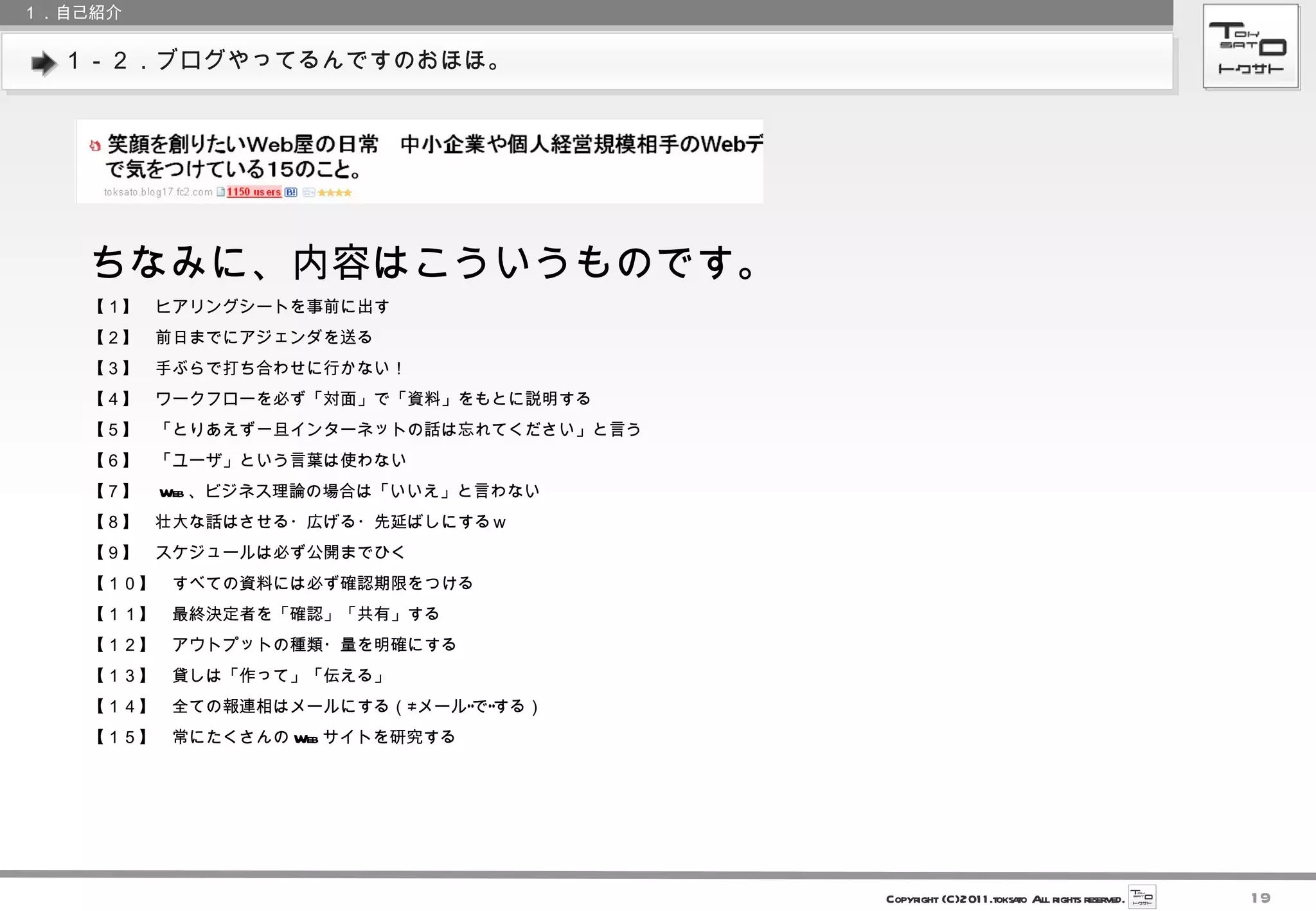Click item 1 ヒアリングシートを事前に出す
The width and height of the screenshot is (1316, 911).
[x=242, y=306]
